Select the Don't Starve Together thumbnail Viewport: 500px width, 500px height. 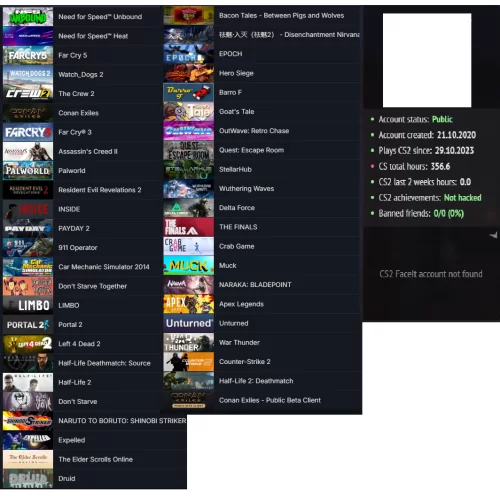[x=28, y=286]
